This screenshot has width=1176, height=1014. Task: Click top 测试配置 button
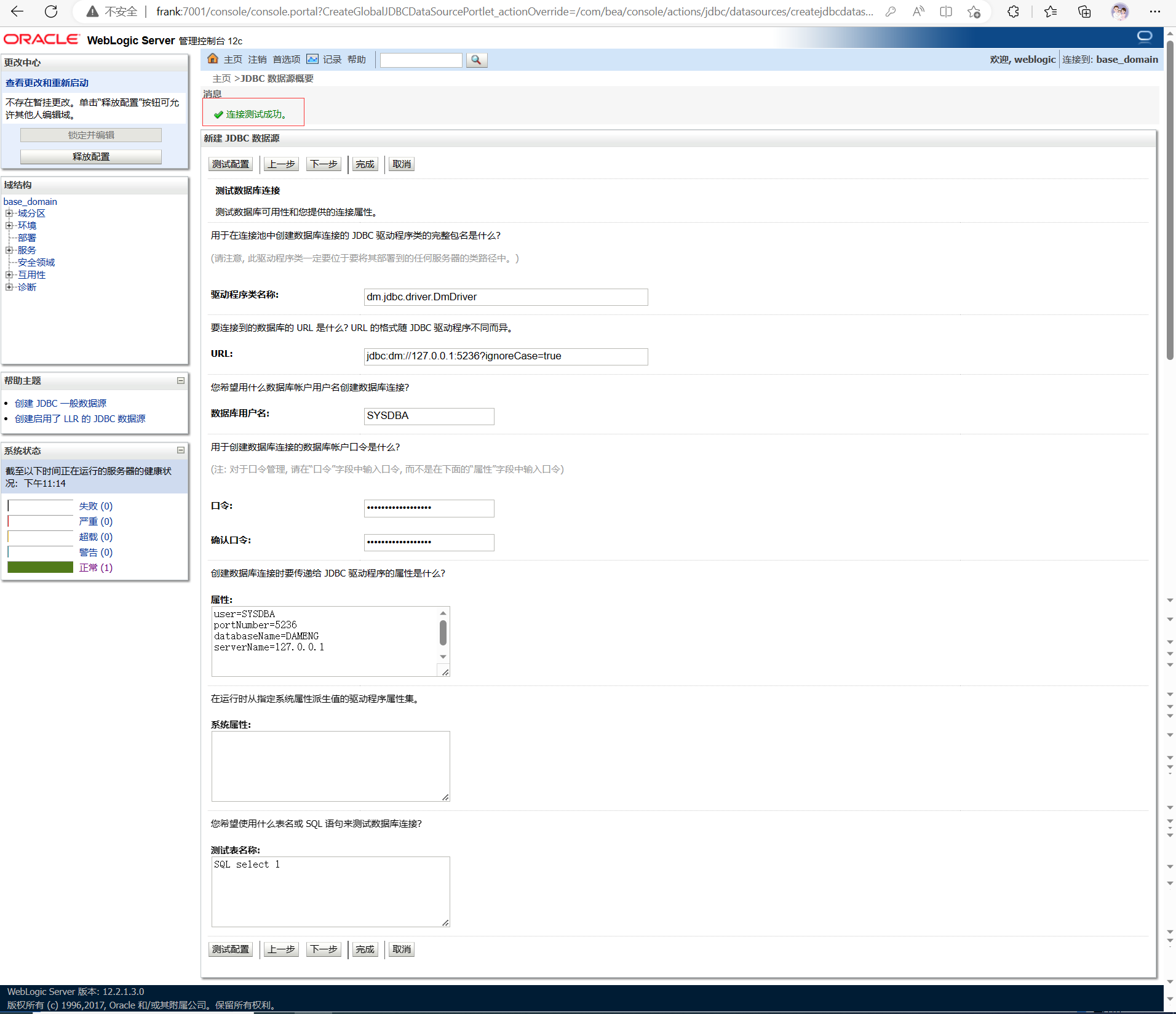coord(231,164)
